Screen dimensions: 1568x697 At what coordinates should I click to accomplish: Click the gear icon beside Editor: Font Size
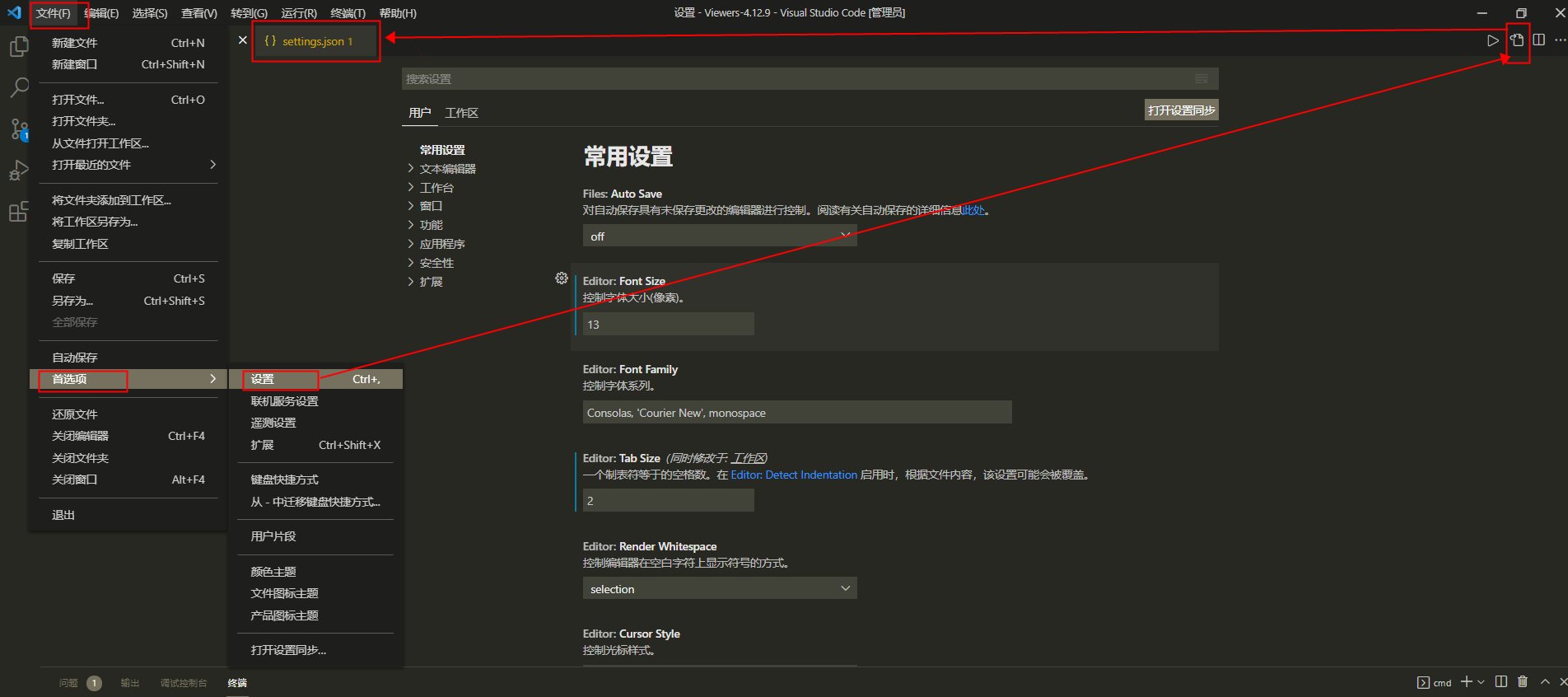[x=562, y=278]
